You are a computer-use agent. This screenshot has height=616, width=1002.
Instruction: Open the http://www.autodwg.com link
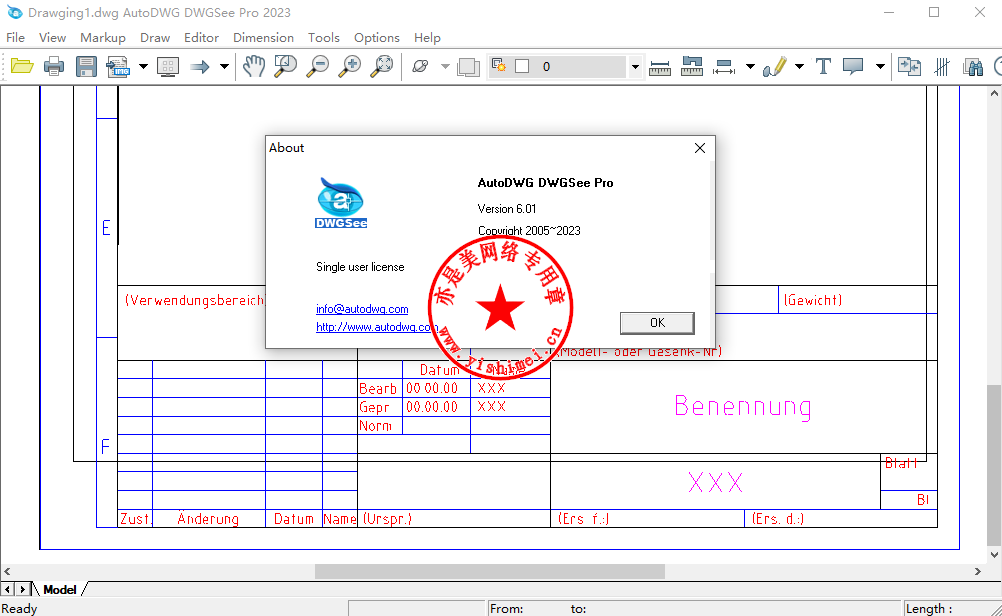click(376, 327)
